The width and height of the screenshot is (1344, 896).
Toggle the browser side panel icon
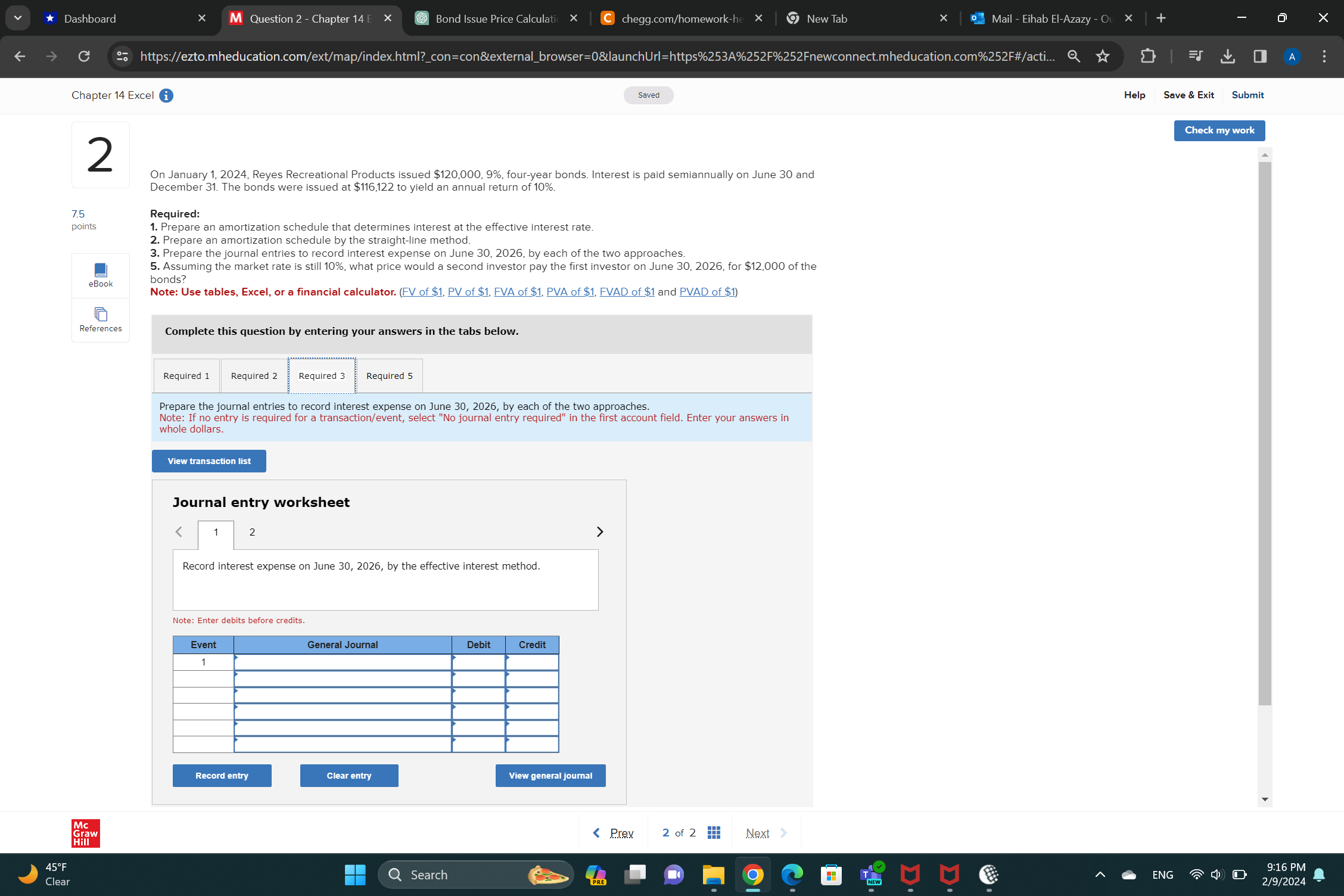pyautogui.click(x=1259, y=57)
